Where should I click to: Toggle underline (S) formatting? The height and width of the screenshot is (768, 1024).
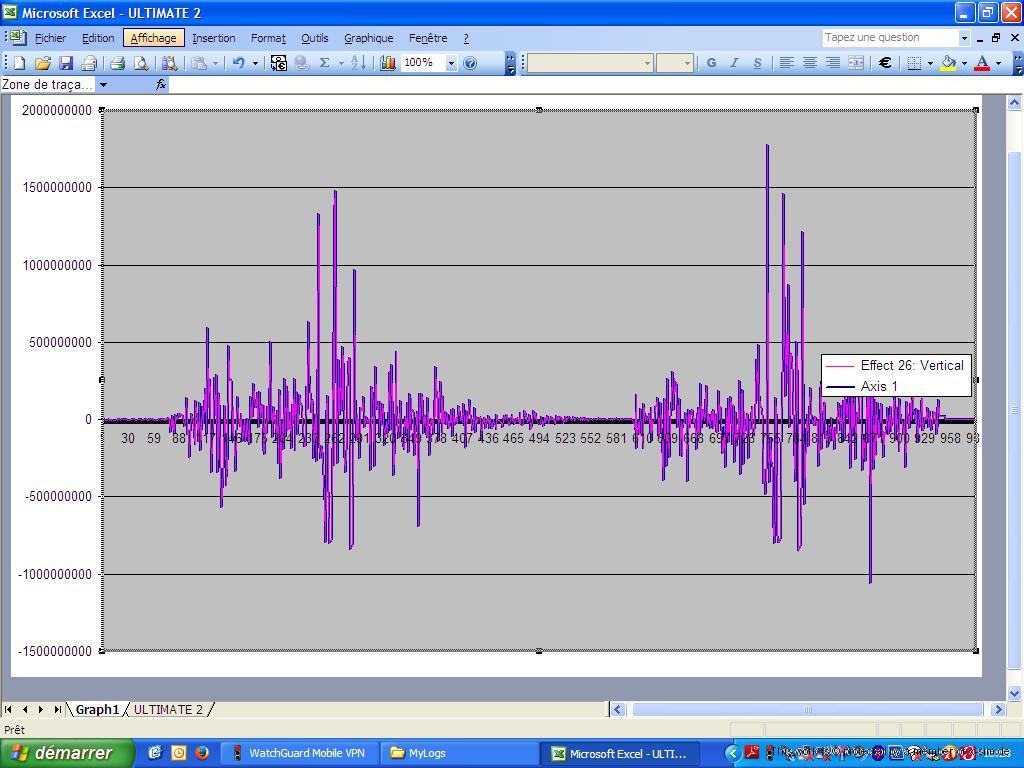coord(757,63)
